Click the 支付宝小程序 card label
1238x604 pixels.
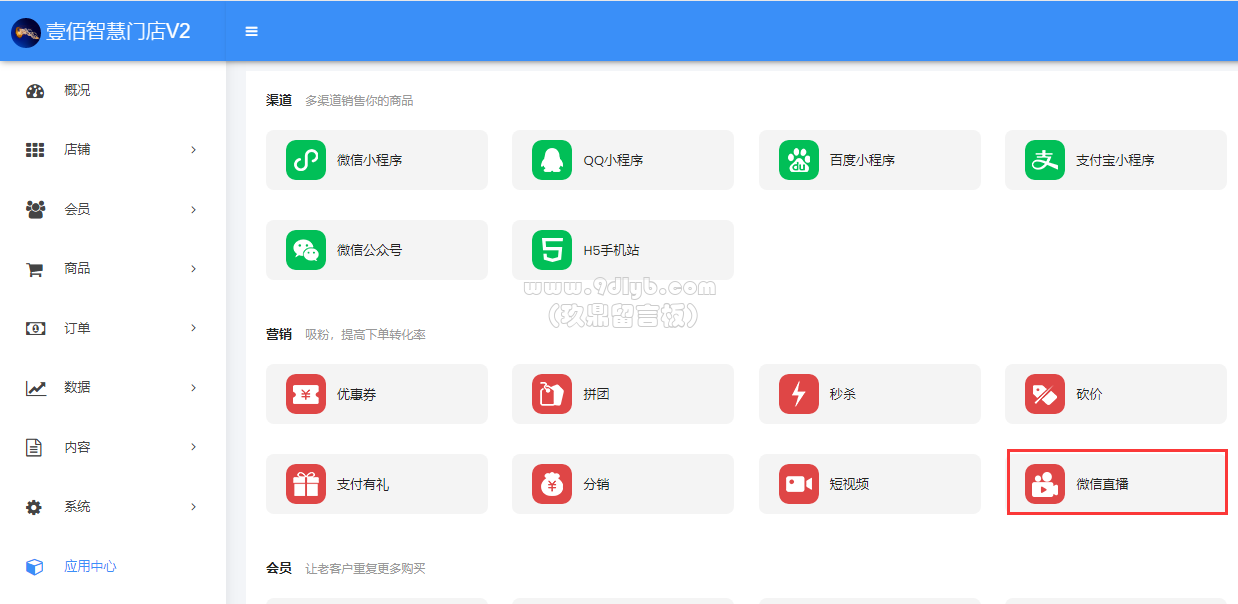pos(1115,160)
